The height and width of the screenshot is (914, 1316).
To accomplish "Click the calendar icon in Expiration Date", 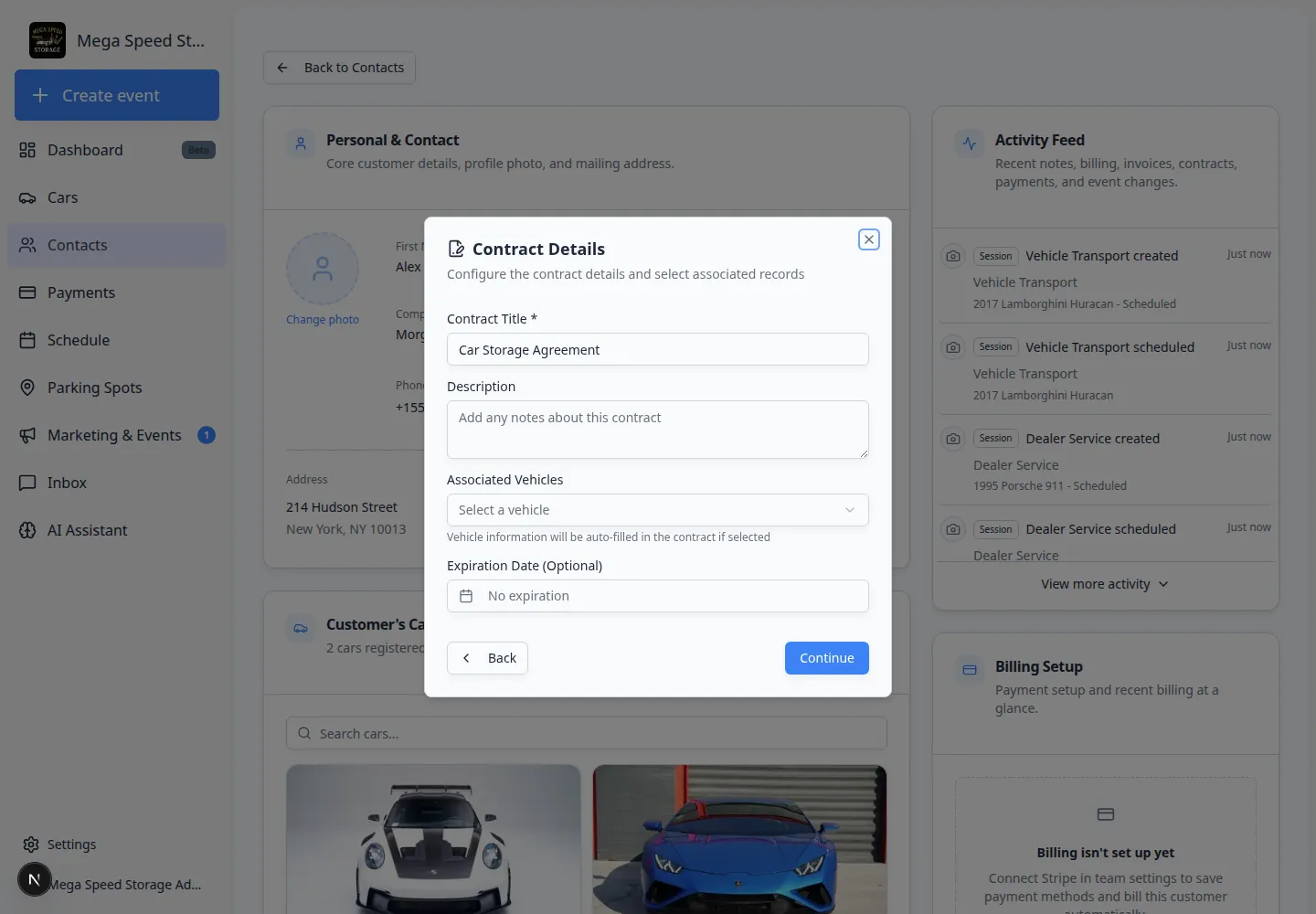I will click(466, 596).
